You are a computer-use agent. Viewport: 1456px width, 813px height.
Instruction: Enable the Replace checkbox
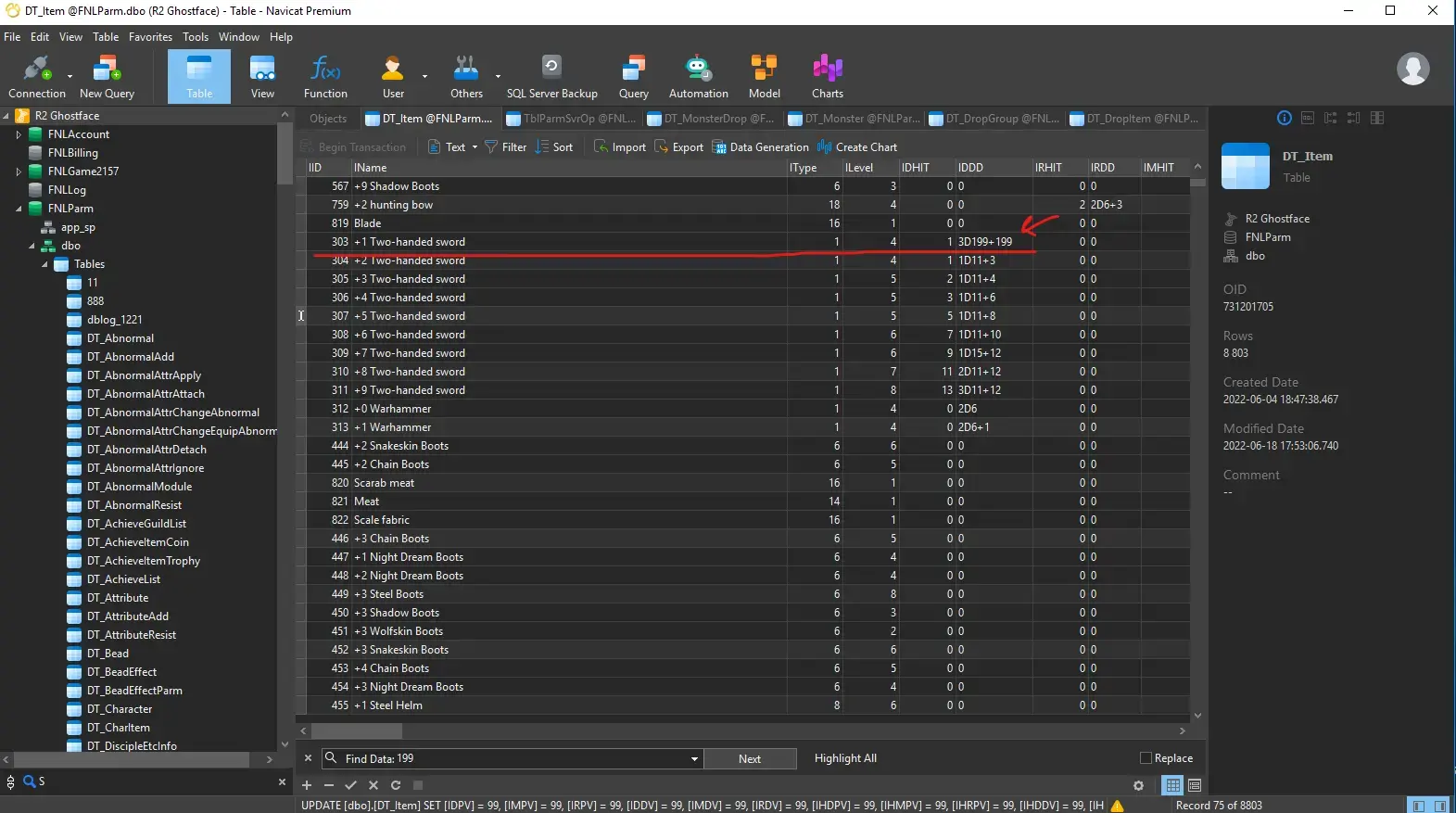[1146, 758]
